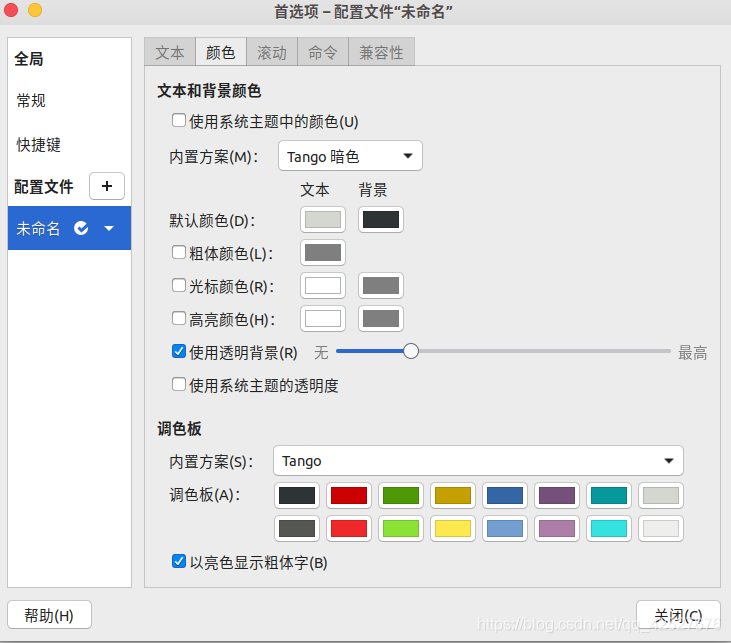Viewport: 731px width, 643px height.
Task: Pick the default text color swatch
Action: (323, 220)
